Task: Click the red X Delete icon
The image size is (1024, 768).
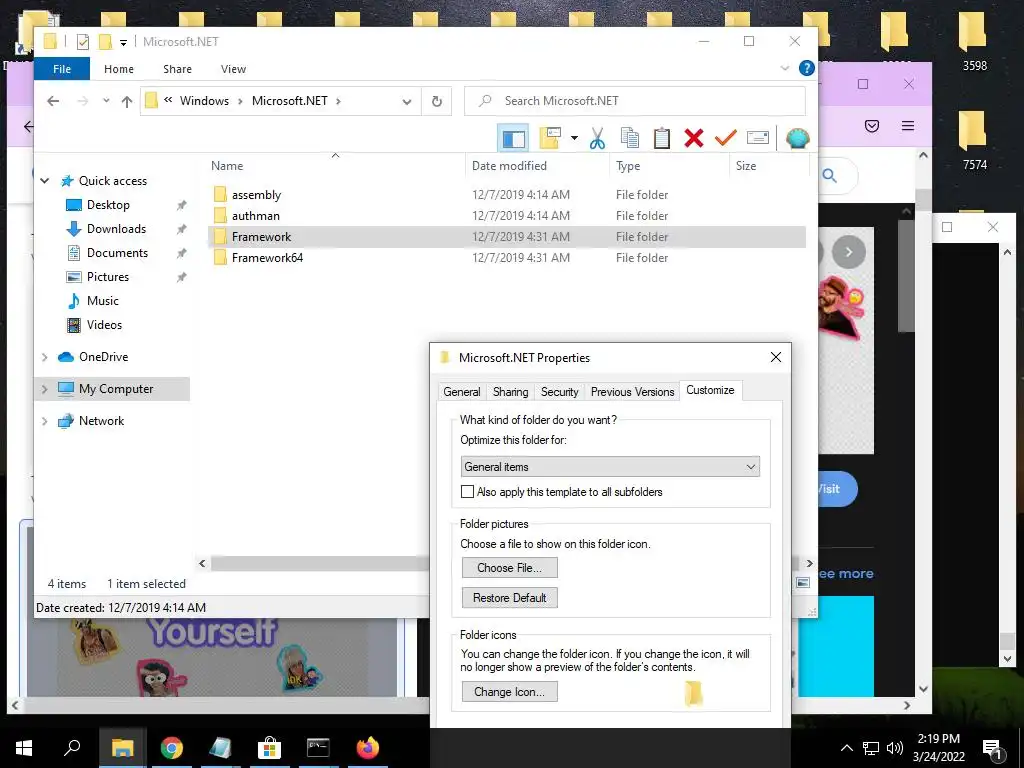Action: [x=694, y=138]
